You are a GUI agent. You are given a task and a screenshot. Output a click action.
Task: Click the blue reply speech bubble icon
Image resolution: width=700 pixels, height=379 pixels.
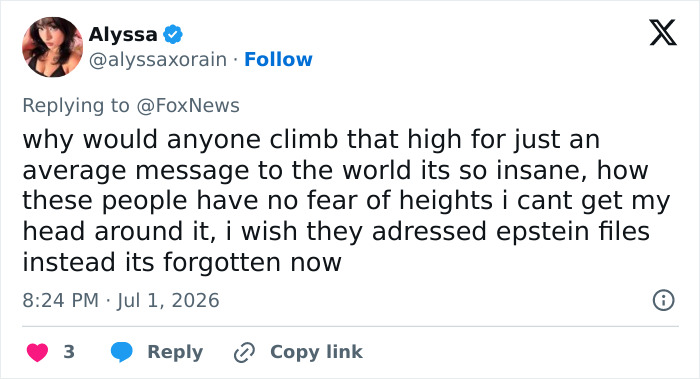click(x=121, y=352)
